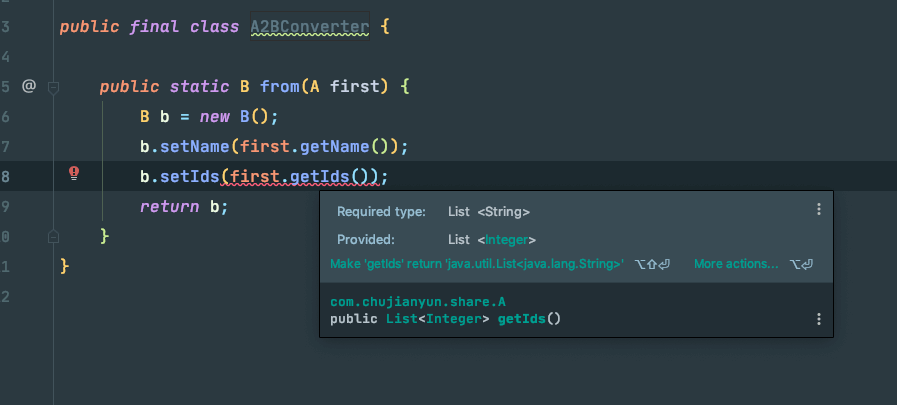Image resolution: width=897 pixels, height=405 pixels.
Task: Click the red error bulb on line 8
Action: click(x=74, y=173)
